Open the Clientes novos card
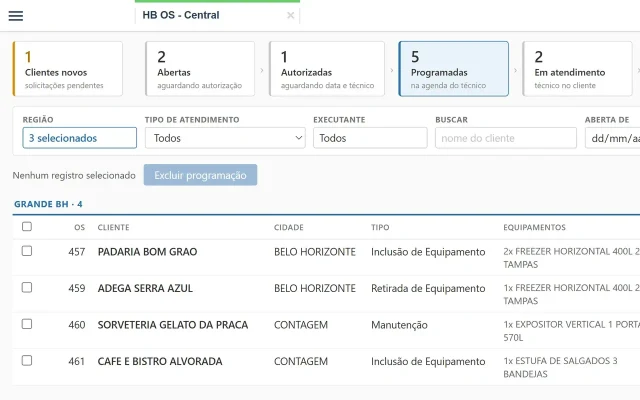The image size is (640, 400). click(x=68, y=69)
